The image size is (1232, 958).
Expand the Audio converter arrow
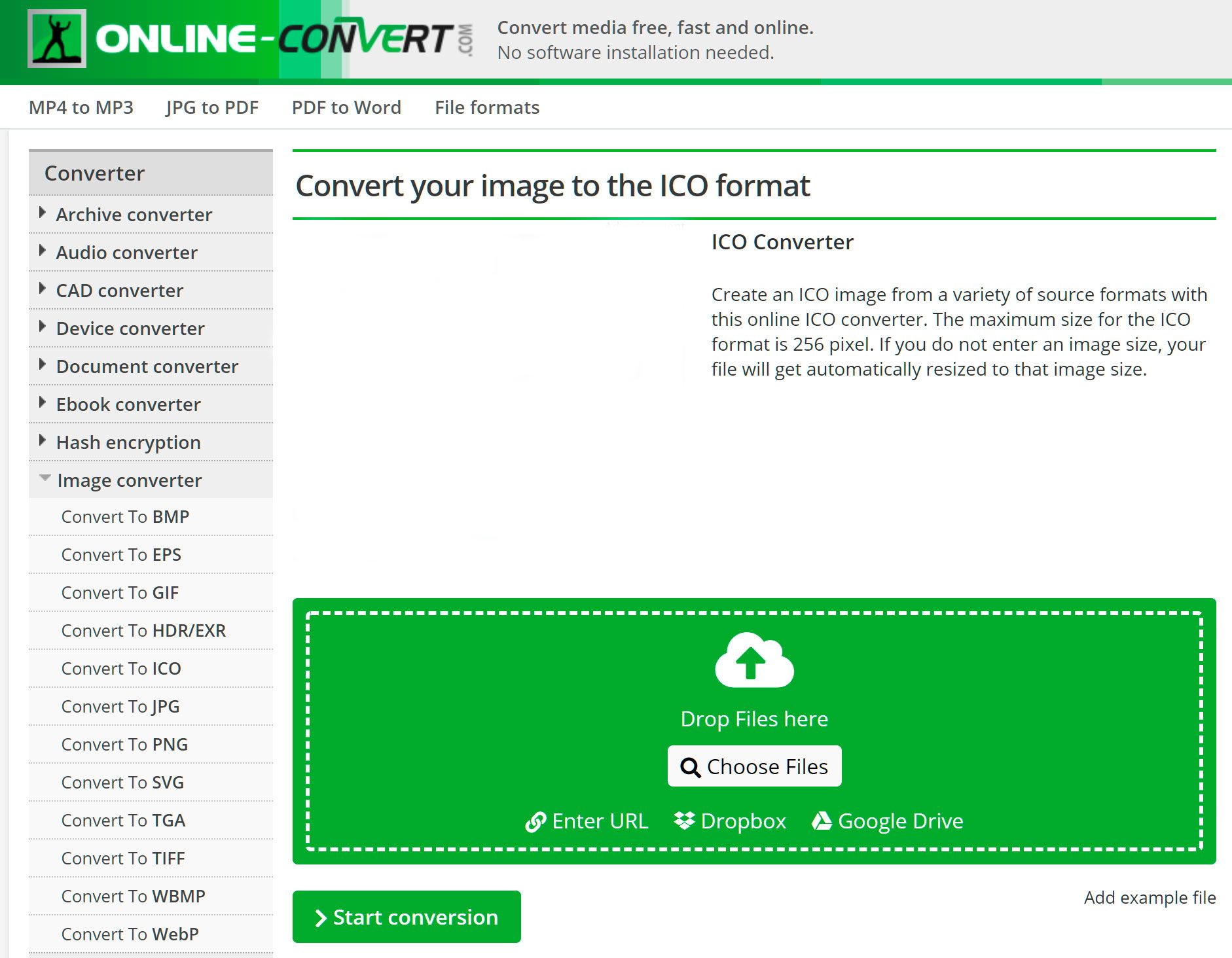(x=43, y=251)
